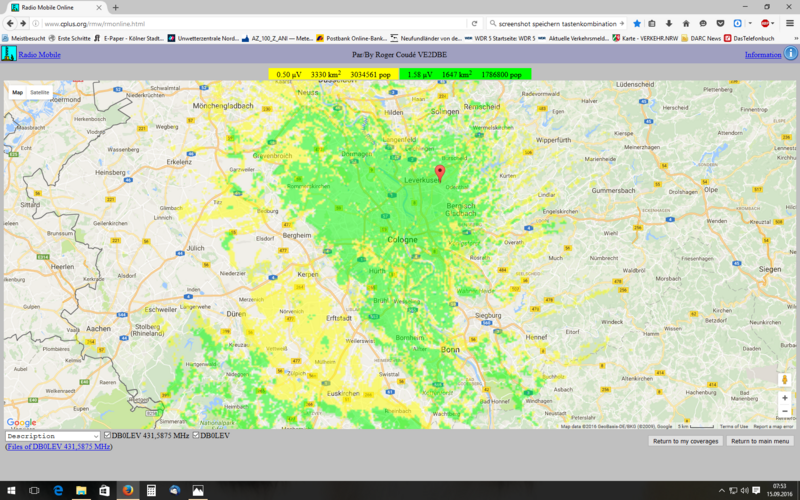Toggle the second DB0LEV checkbox
This screenshot has width=800, height=500.
click(x=196, y=435)
